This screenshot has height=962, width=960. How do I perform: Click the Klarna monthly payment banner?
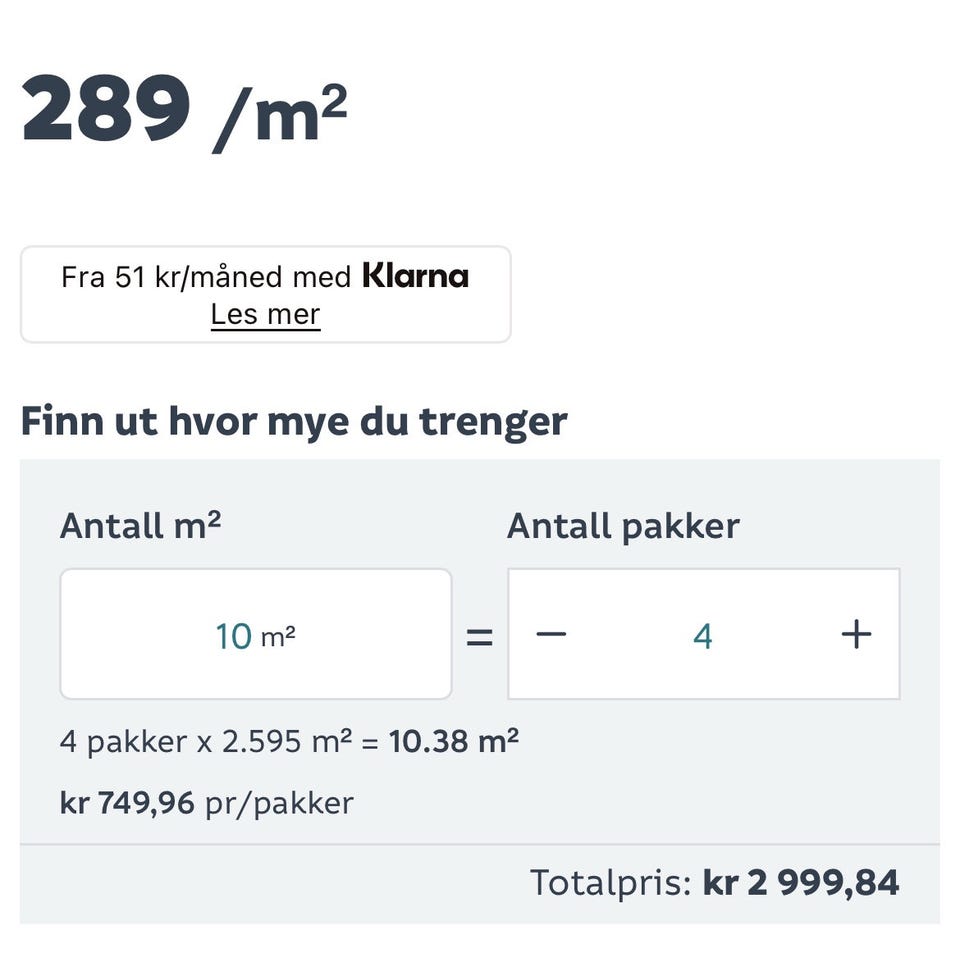click(265, 294)
